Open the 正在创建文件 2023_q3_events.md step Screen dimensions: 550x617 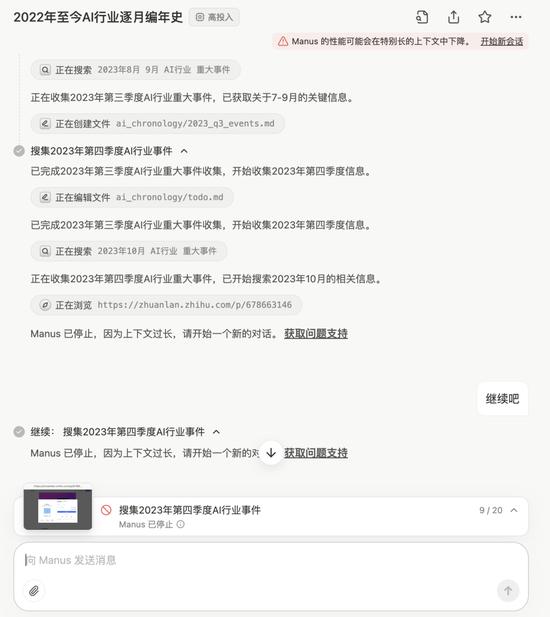click(x=157, y=124)
